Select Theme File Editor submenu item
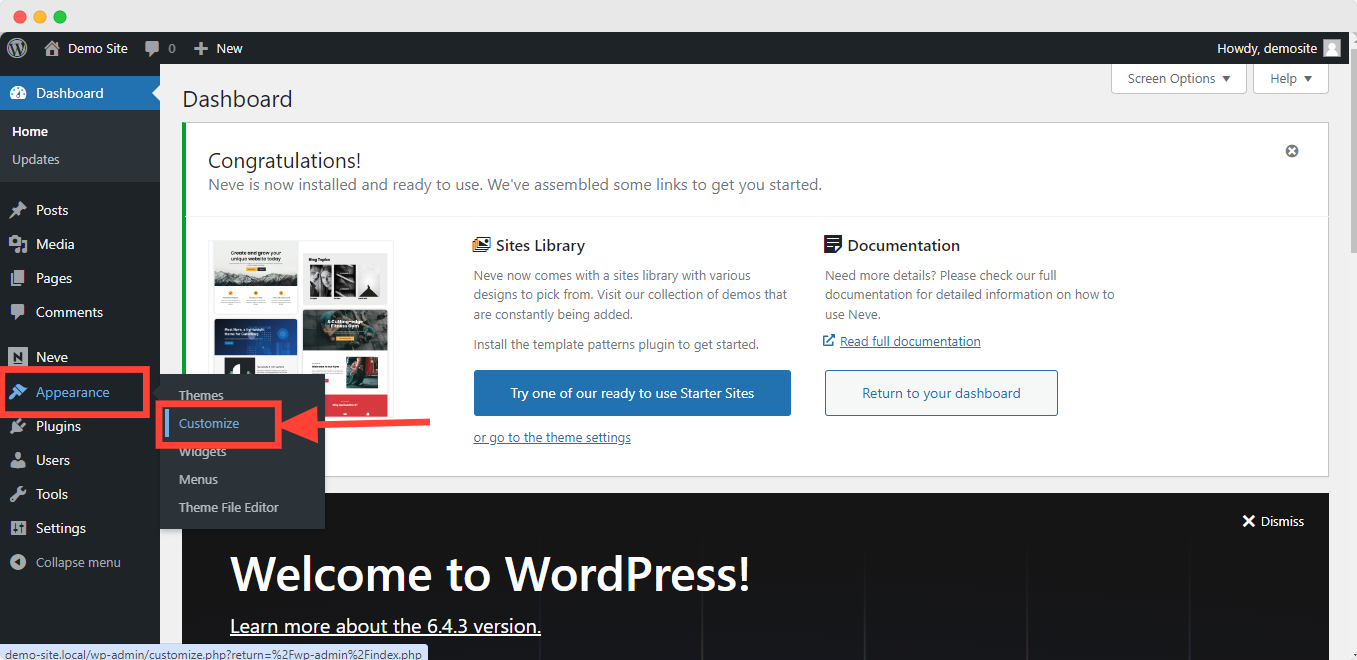 click(x=228, y=507)
